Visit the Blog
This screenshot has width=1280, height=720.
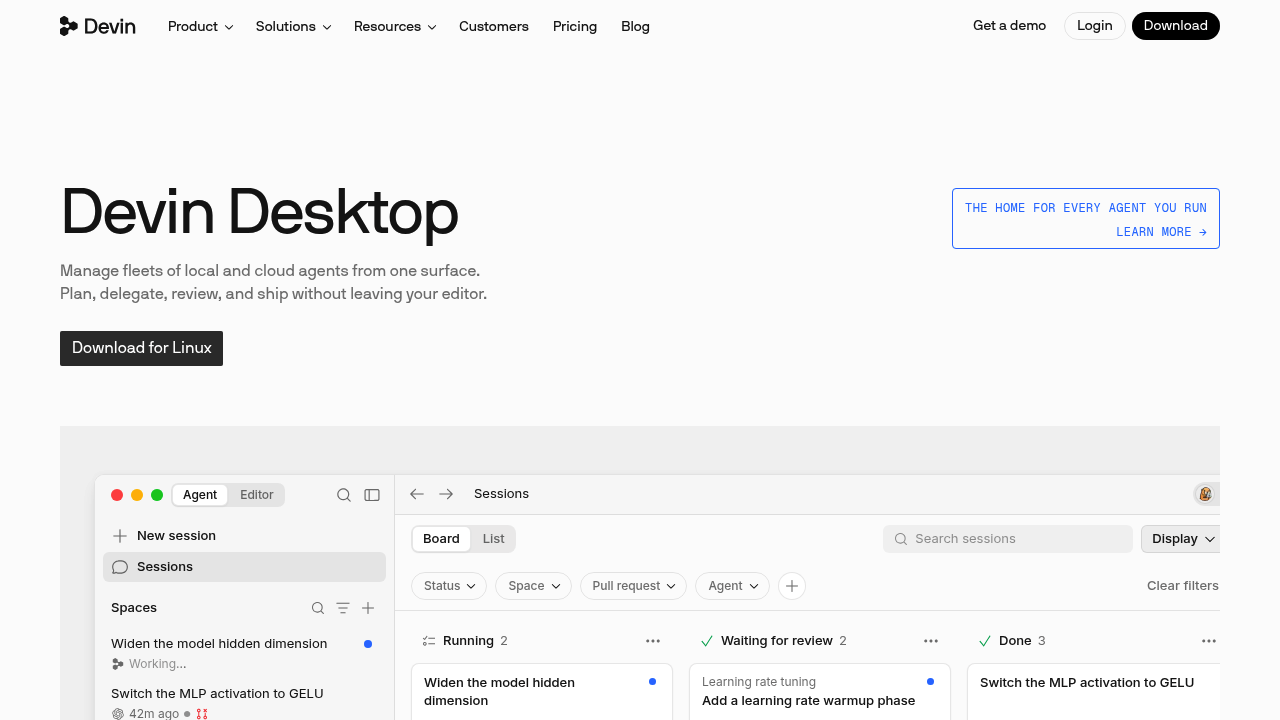click(635, 26)
